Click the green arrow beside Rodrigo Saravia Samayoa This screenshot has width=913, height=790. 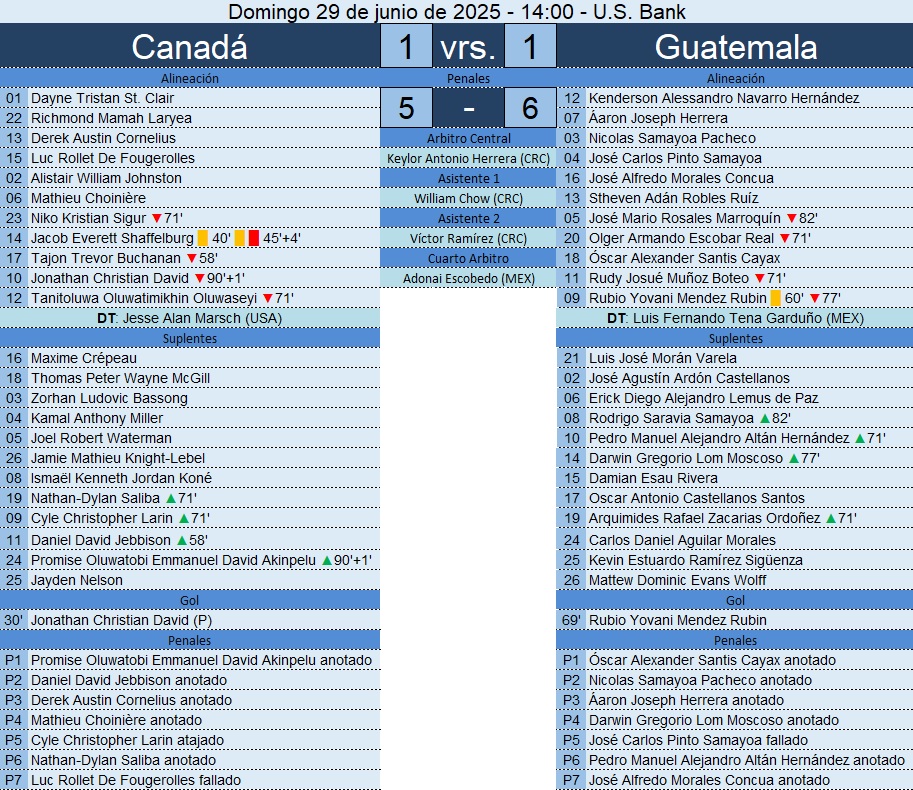764,418
